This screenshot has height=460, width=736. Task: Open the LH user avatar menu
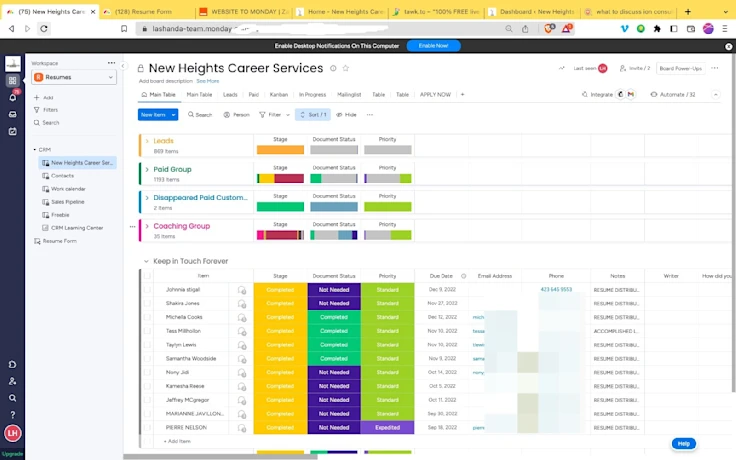13,433
